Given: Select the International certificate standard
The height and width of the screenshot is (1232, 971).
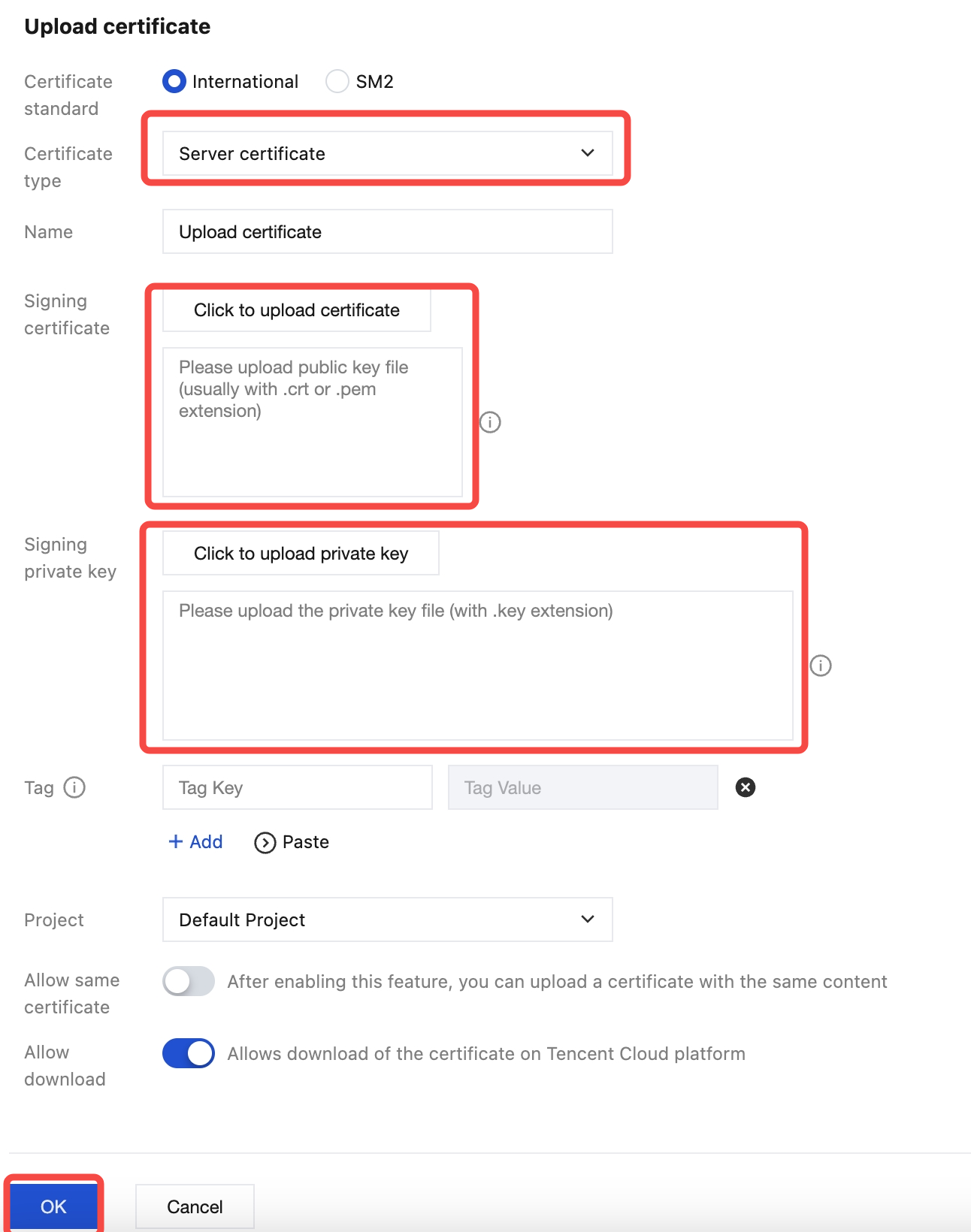Looking at the screenshot, I should pyautogui.click(x=174, y=81).
